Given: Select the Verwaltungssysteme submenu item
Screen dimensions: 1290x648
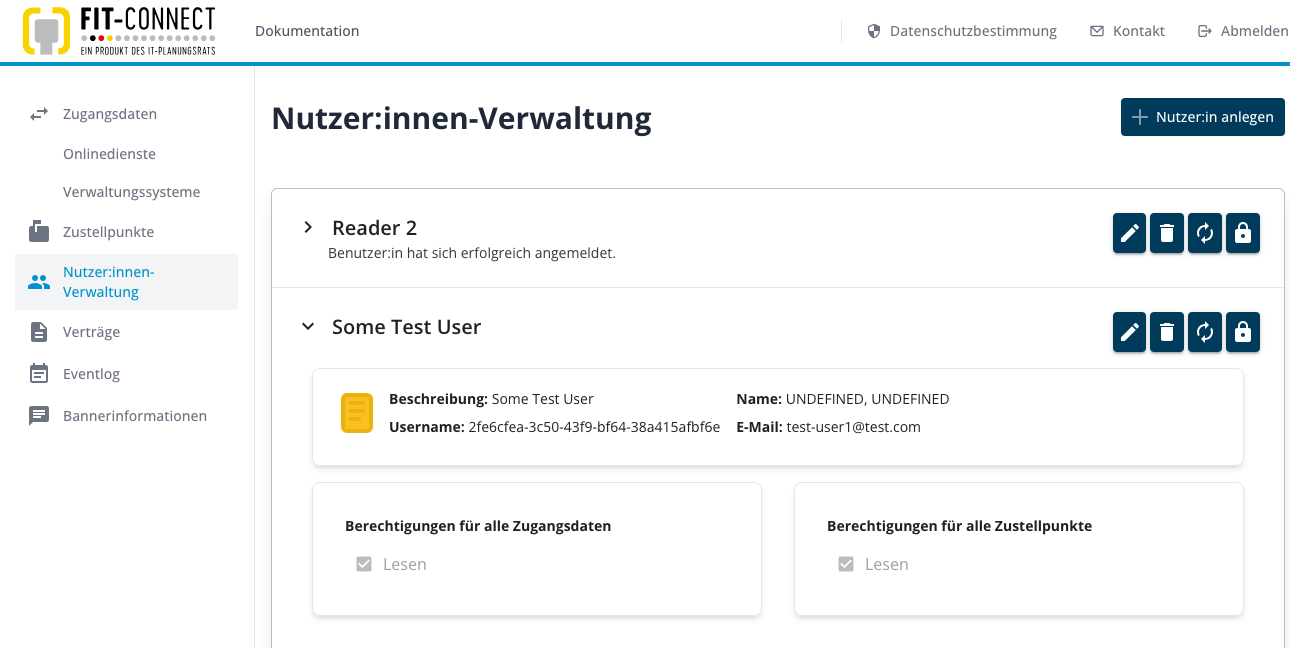Looking at the screenshot, I should (131, 192).
